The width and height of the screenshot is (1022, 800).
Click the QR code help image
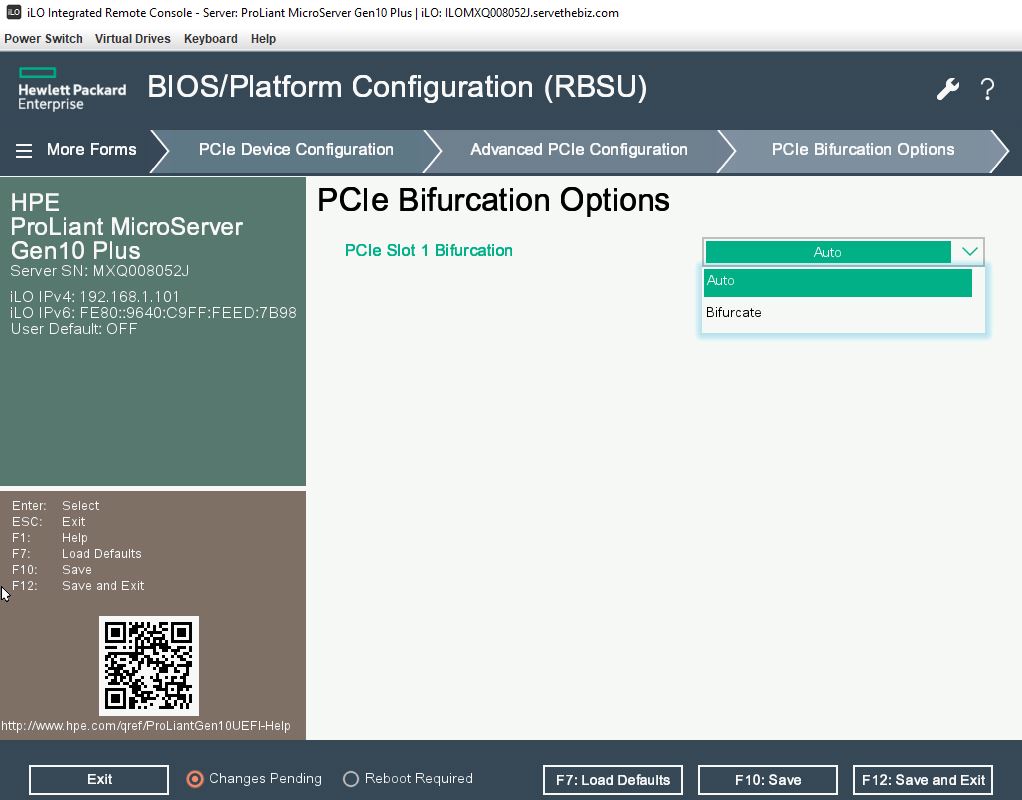149,665
